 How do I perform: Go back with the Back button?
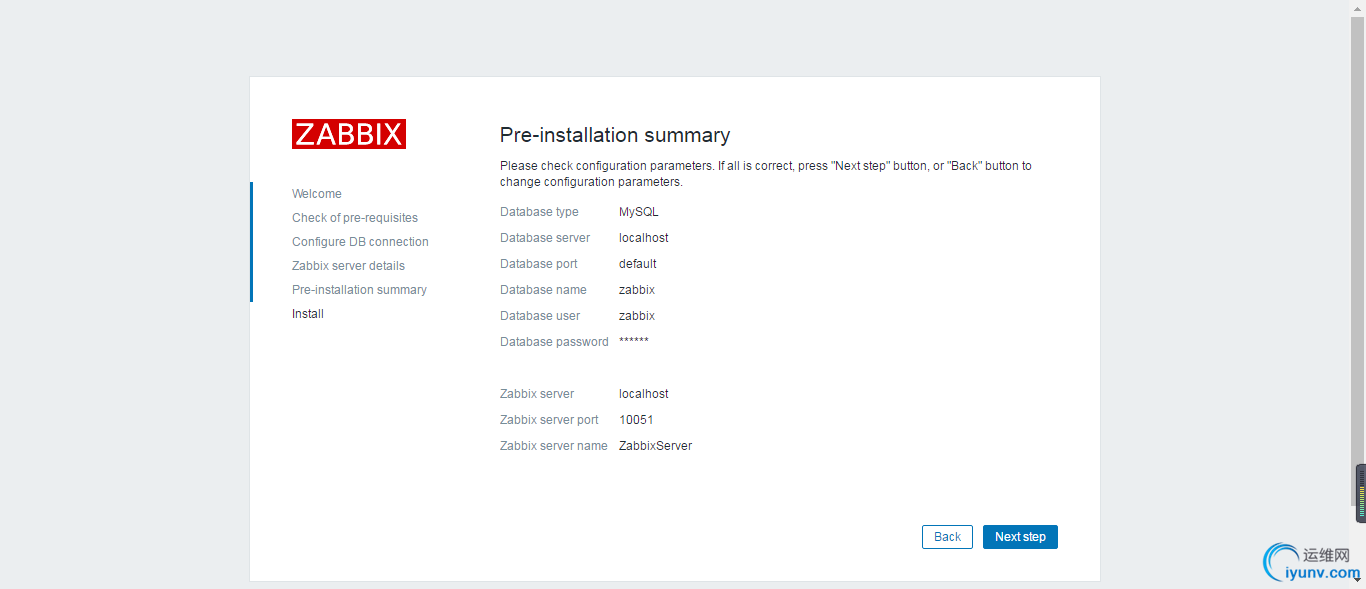coord(947,537)
